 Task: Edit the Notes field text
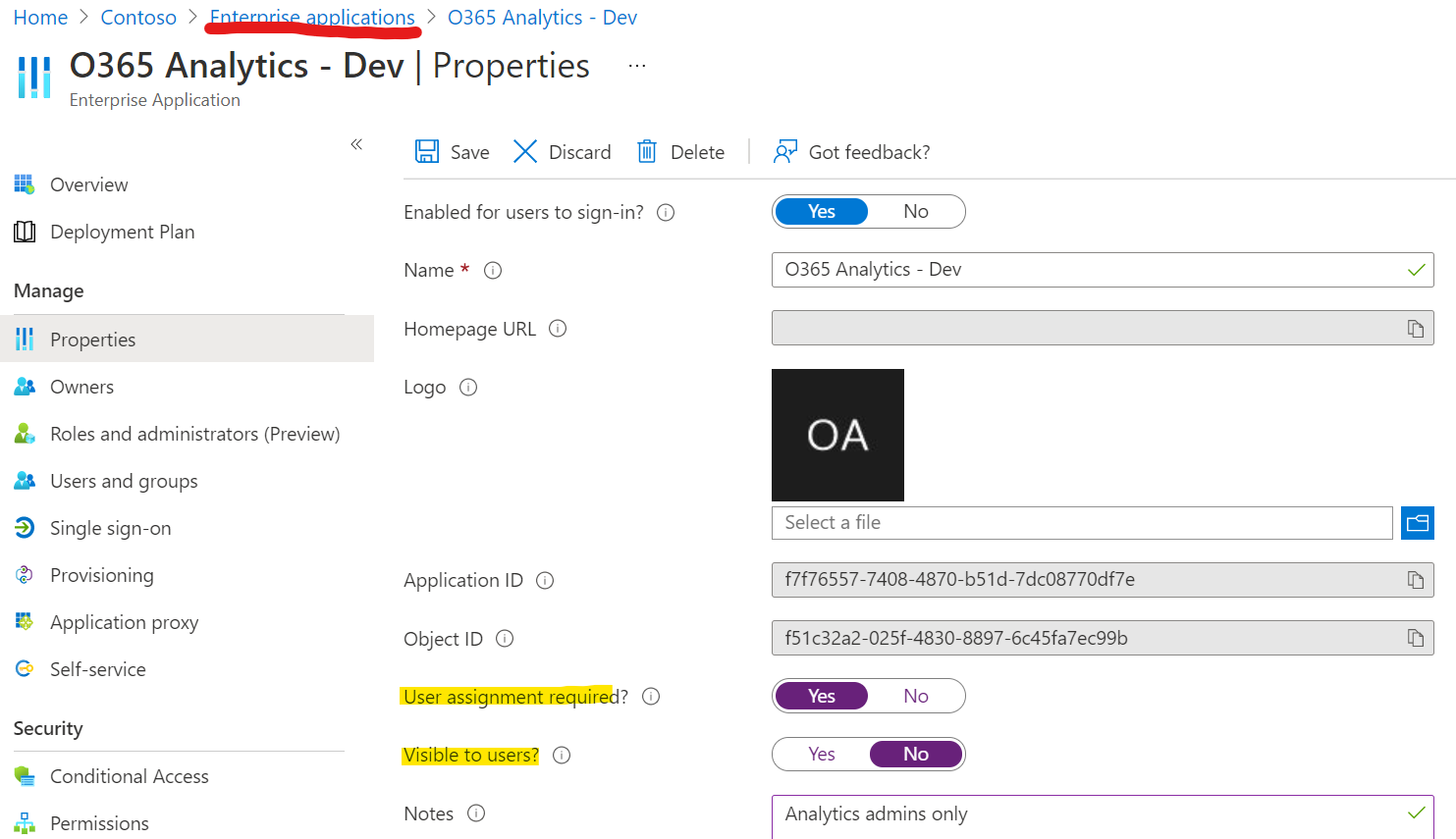(1103, 816)
